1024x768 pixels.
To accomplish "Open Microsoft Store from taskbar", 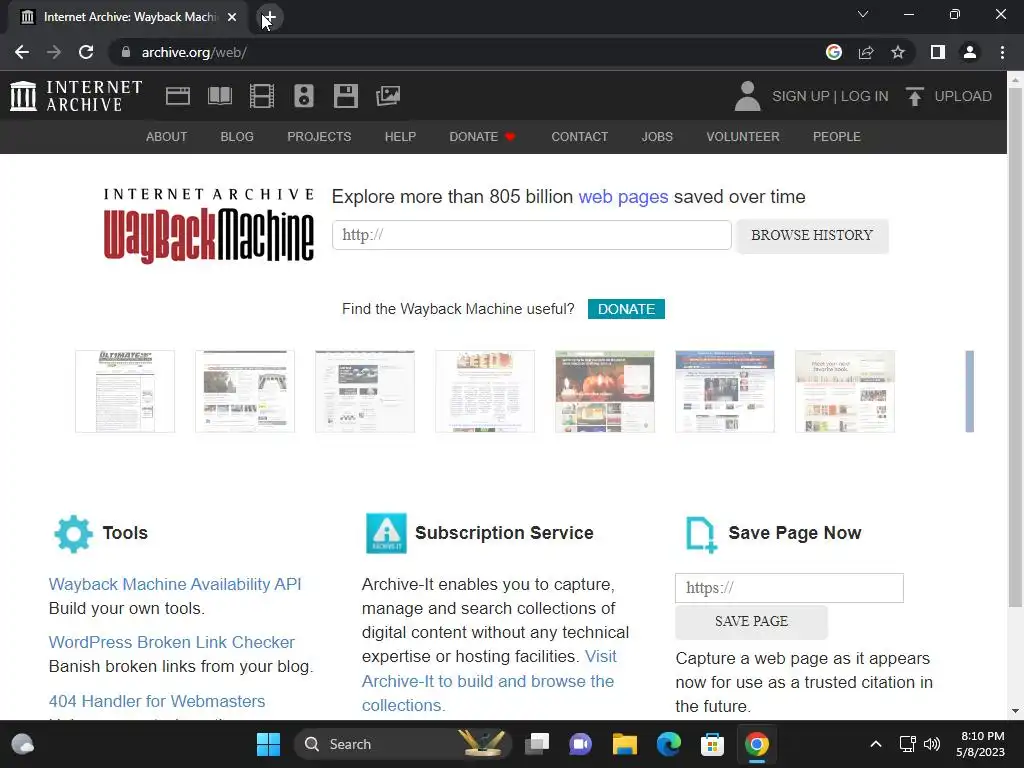I will (712, 744).
